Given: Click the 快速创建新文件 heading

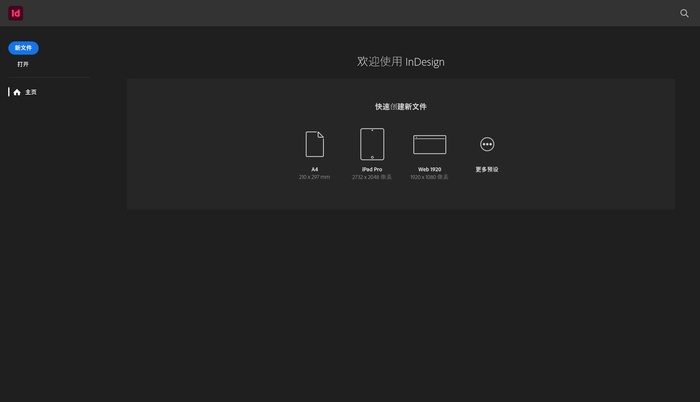Looking at the screenshot, I should (400, 106).
